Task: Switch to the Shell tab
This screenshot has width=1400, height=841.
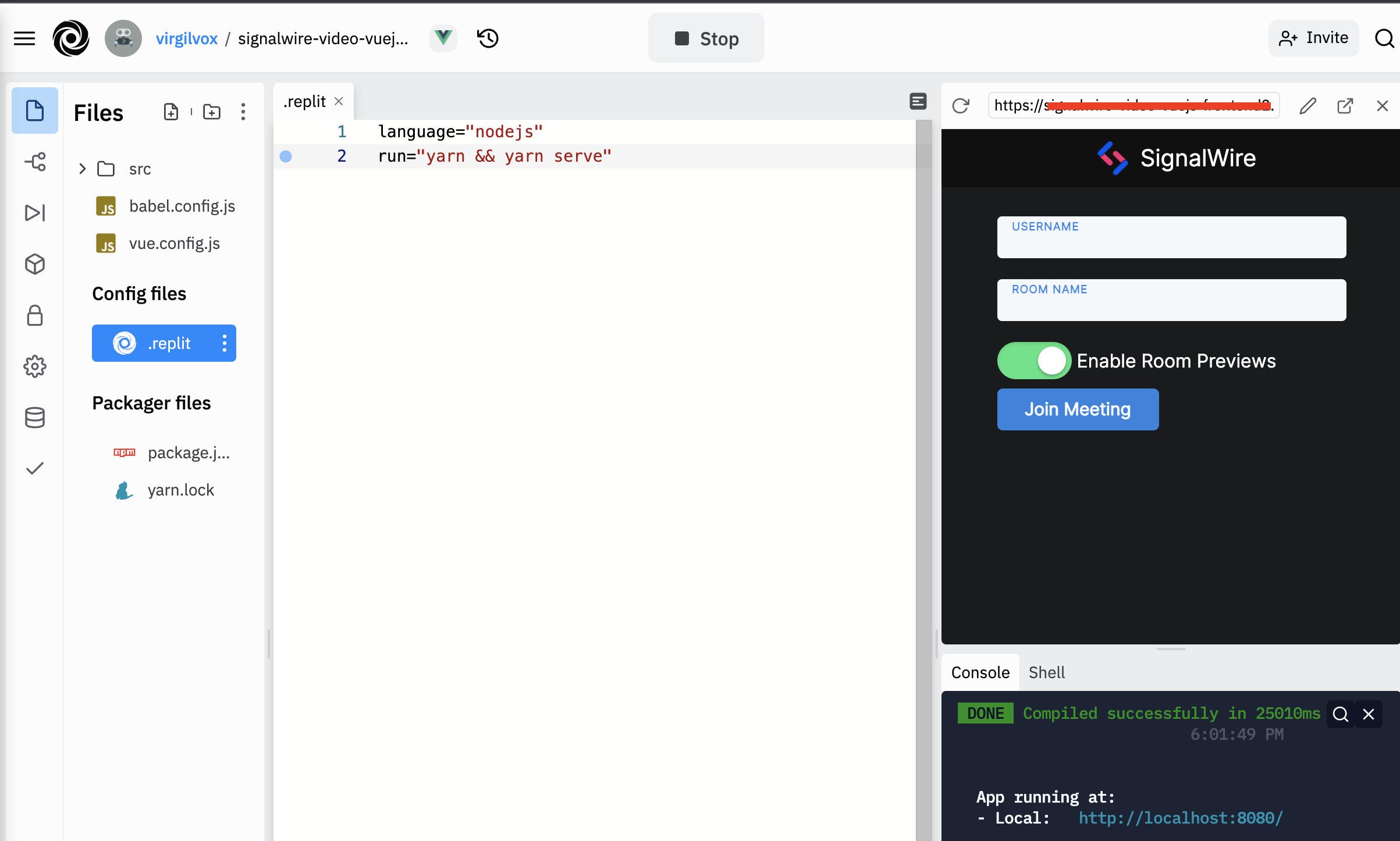Action: [1046, 672]
